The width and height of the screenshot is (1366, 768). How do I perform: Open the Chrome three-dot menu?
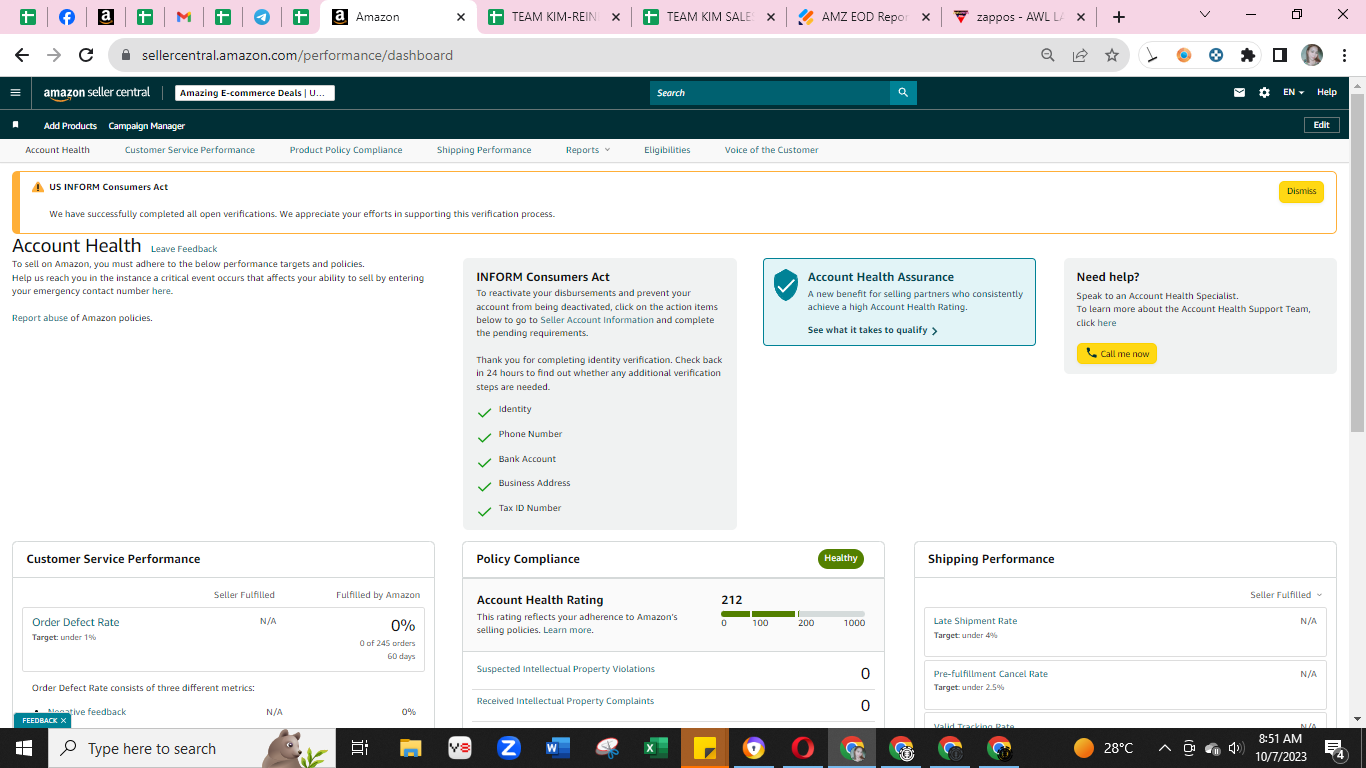coord(1342,55)
